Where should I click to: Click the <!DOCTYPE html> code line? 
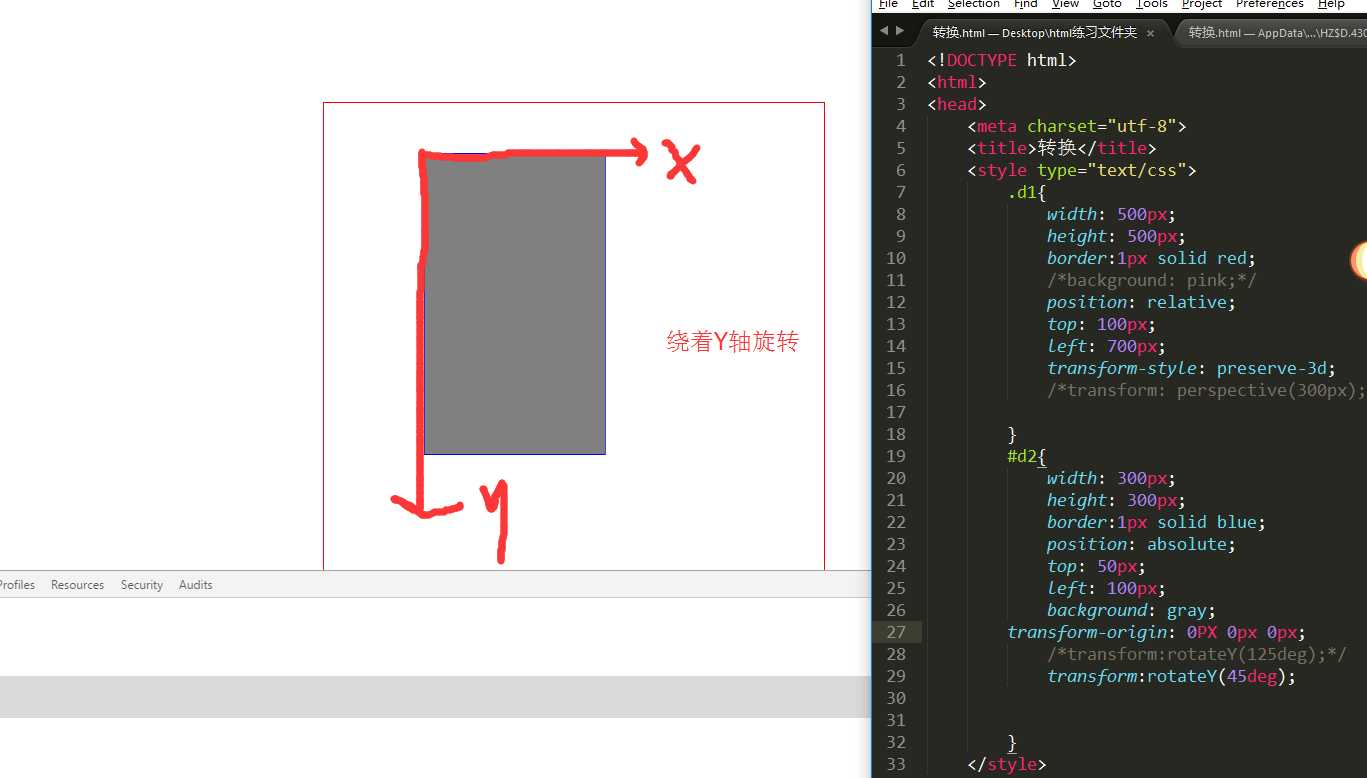(x=1002, y=60)
